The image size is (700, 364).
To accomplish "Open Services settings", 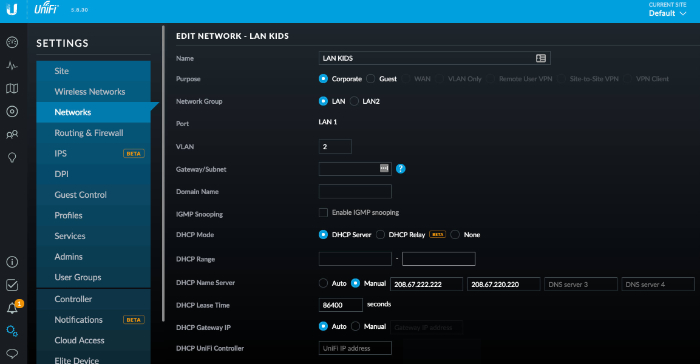I will pyautogui.click(x=93, y=236).
